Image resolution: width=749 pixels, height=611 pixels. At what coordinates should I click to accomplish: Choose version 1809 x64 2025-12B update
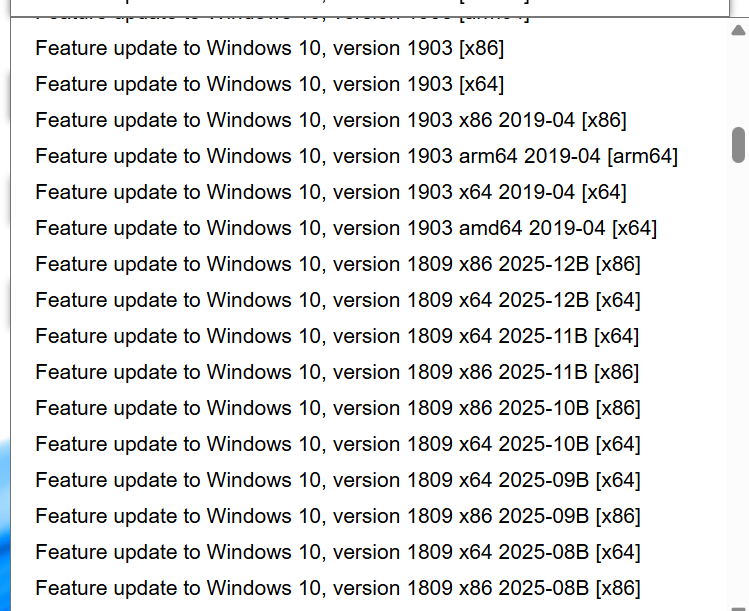pos(337,300)
